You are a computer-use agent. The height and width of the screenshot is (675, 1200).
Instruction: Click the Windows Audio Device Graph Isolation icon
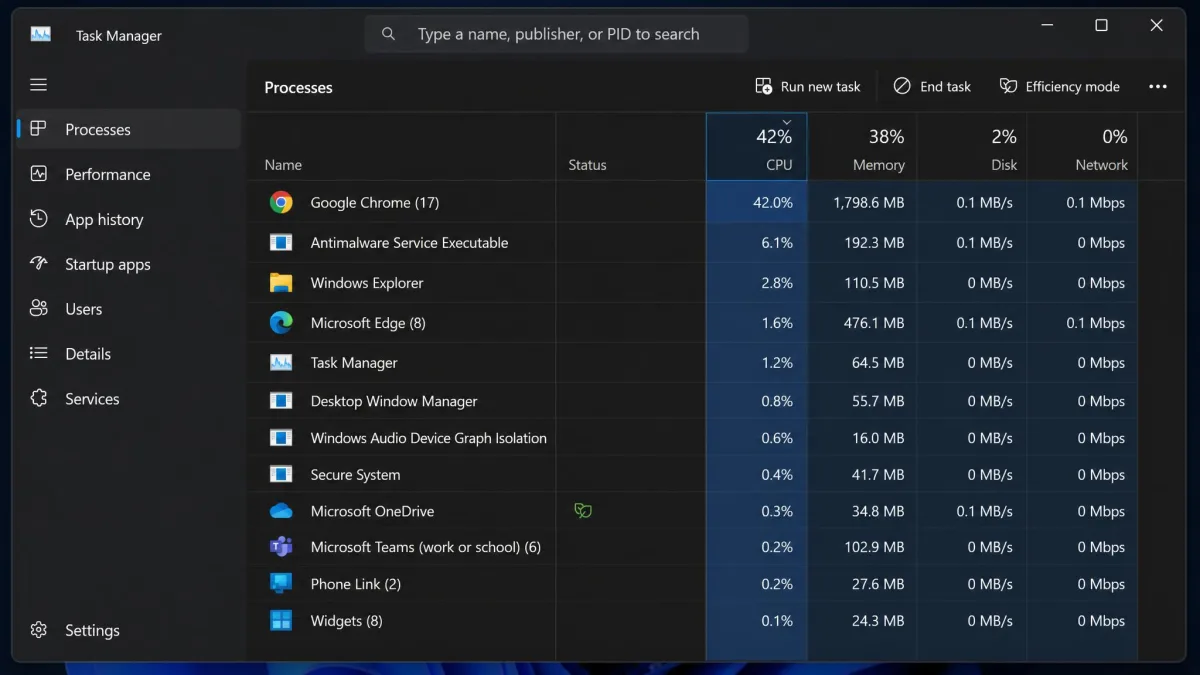tap(281, 438)
